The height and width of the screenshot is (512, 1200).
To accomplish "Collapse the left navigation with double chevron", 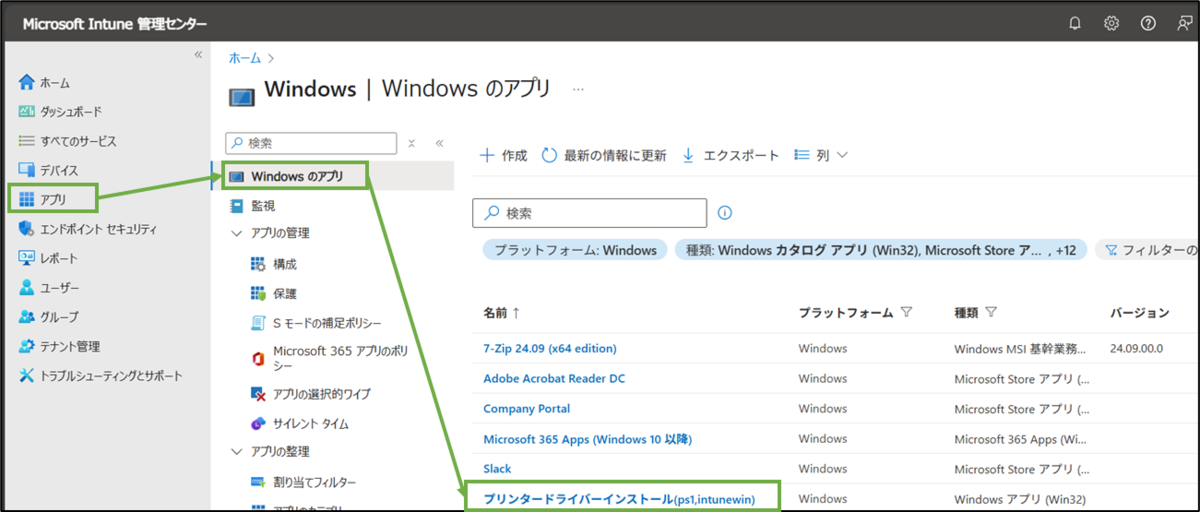I will pyautogui.click(x=198, y=54).
